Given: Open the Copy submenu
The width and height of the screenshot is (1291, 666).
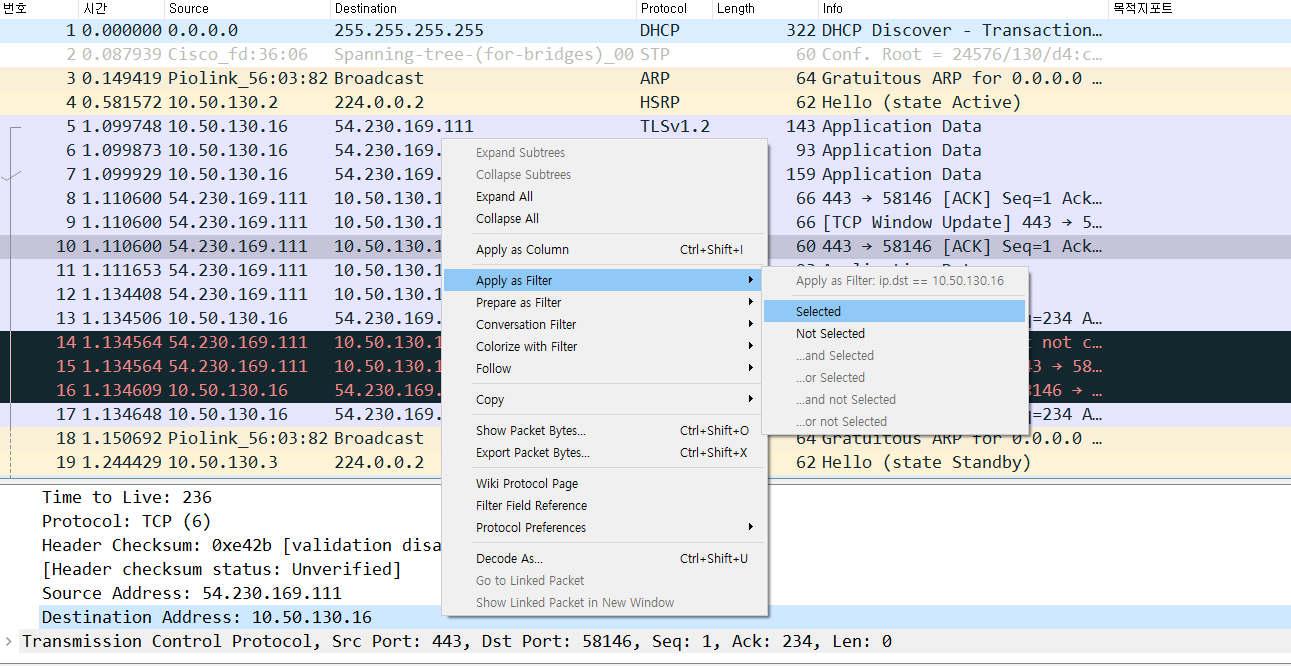Looking at the screenshot, I should pyautogui.click(x=603, y=400).
